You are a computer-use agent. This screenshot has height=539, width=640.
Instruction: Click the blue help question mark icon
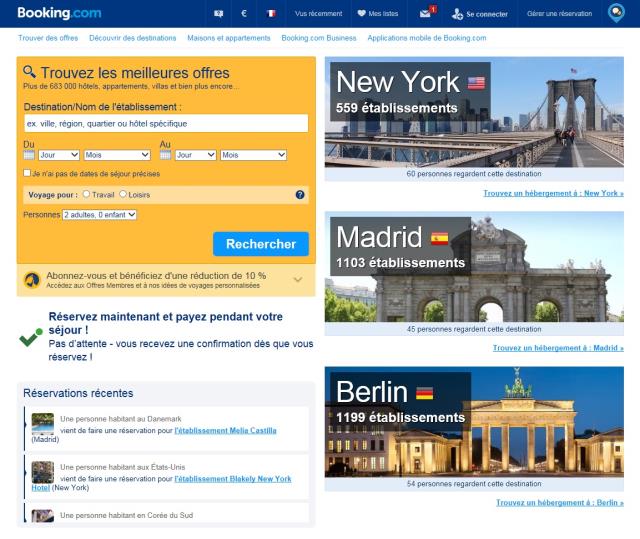[x=300, y=195]
